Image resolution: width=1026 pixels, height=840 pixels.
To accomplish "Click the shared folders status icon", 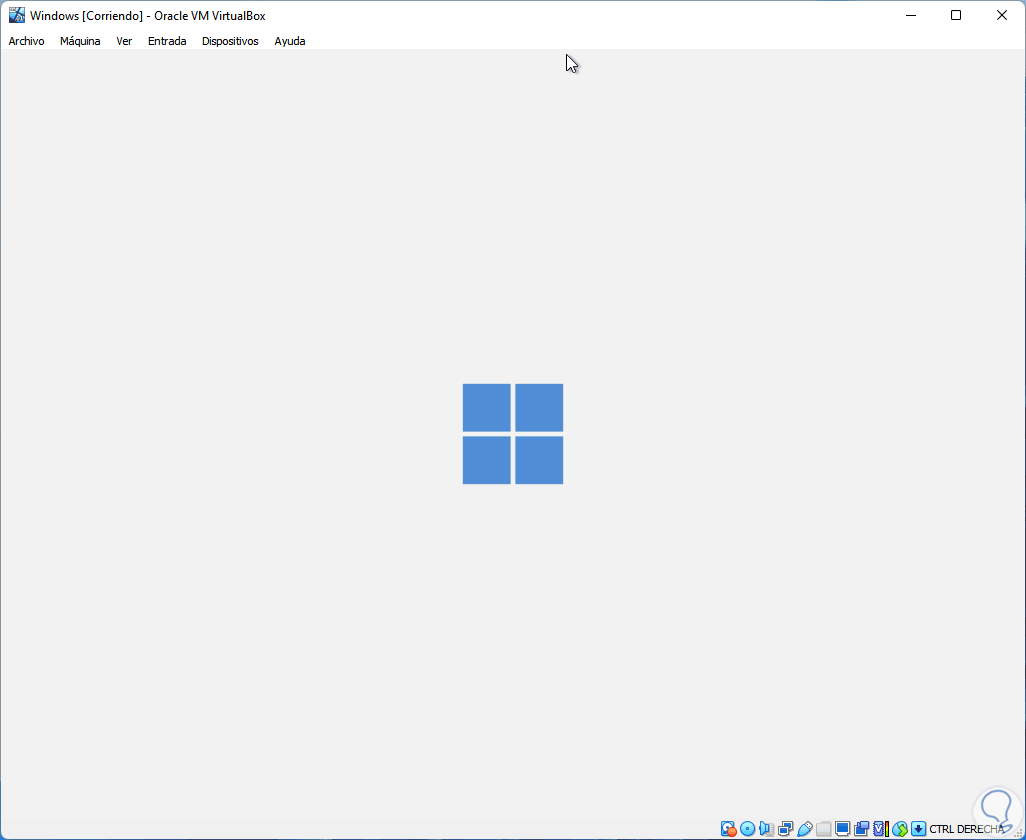I will 824,829.
